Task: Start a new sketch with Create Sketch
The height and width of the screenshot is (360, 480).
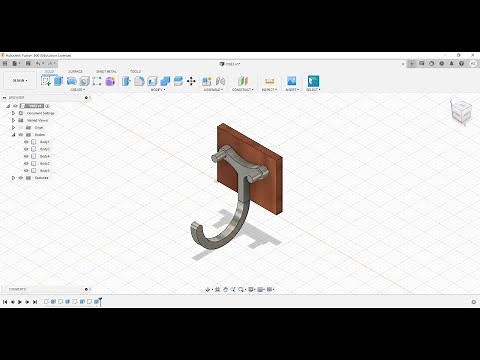Action: pos(46,81)
